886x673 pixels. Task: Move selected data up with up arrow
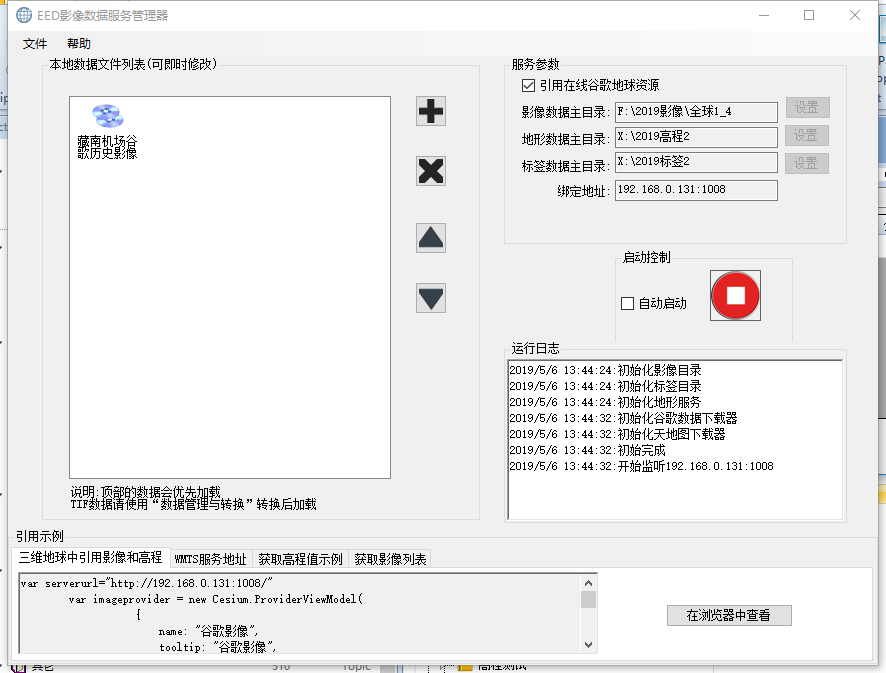[x=431, y=238]
